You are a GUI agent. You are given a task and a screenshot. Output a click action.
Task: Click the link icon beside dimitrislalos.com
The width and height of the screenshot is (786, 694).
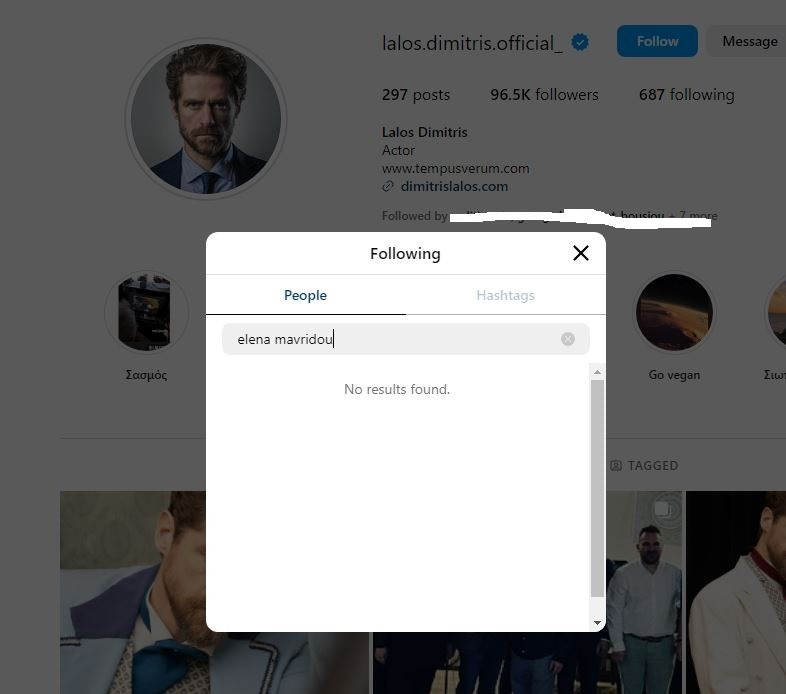pyautogui.click(x=389, y=187)
